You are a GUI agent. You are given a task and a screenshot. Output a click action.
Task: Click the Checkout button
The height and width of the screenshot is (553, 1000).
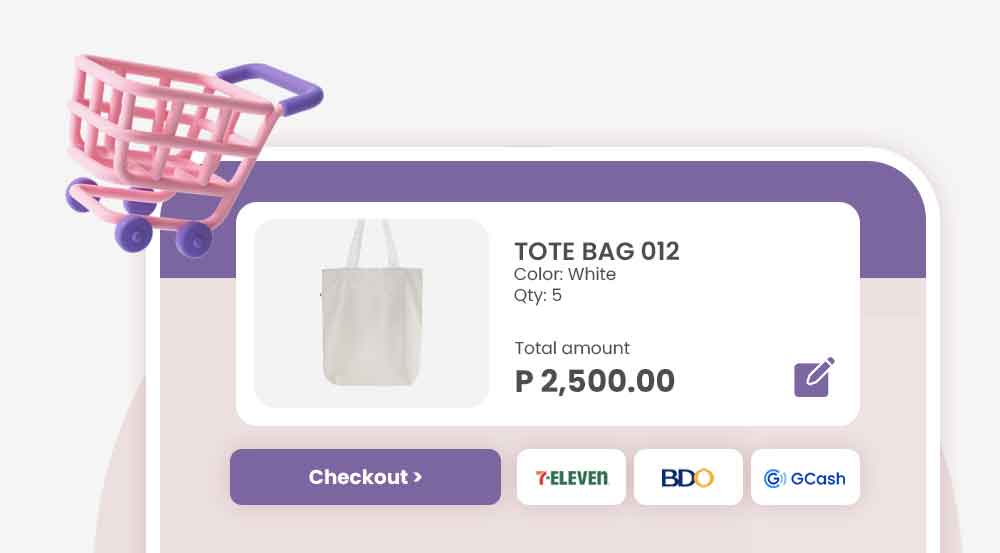(365, 477)
